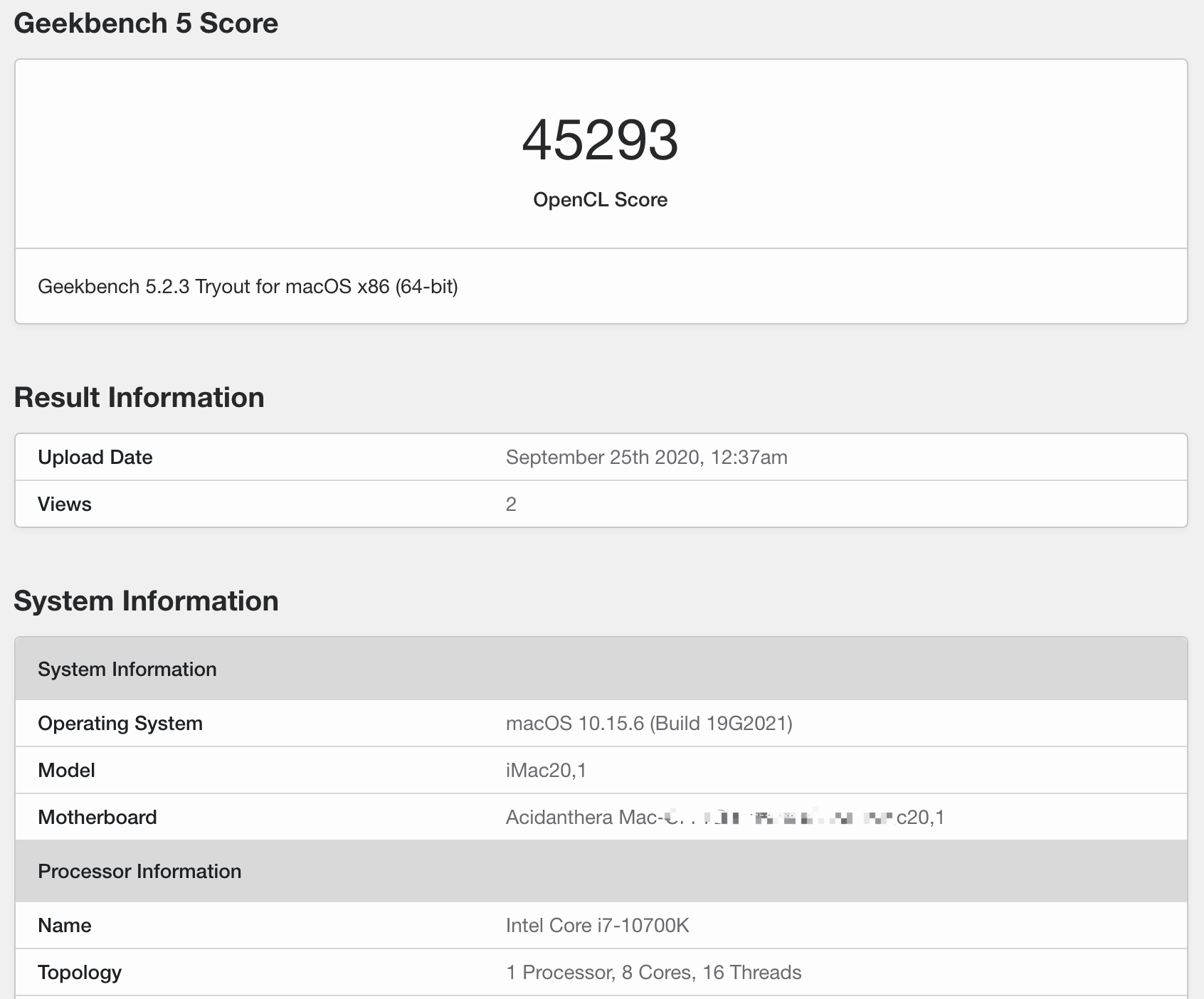Select the 'Acidanthera Mac-' motherboard value
Image resolution: width=1204 pixels, height=999 pixels.
[725, 818]
